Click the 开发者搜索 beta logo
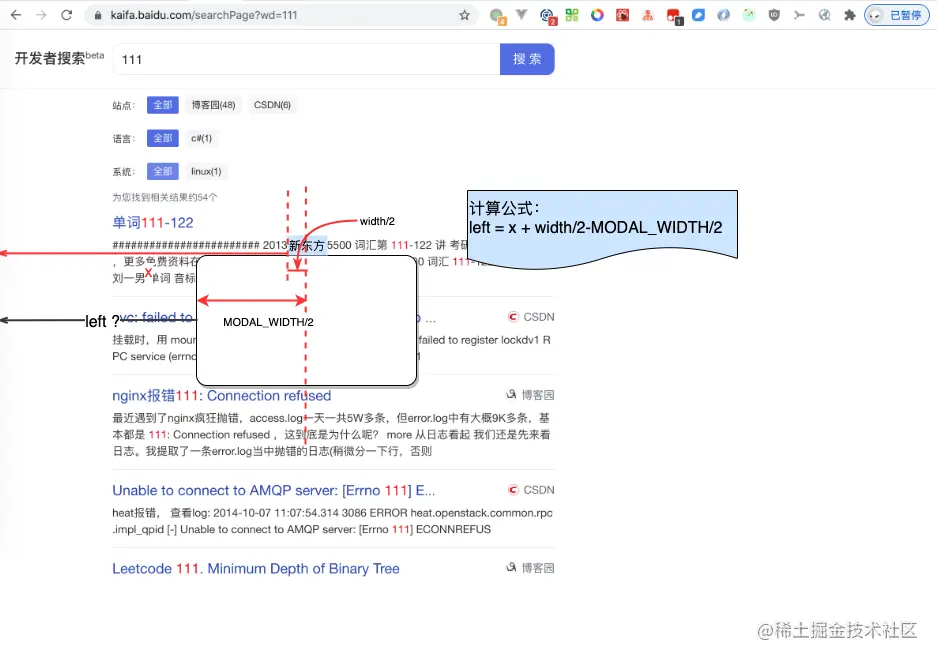 pos(59,57)
